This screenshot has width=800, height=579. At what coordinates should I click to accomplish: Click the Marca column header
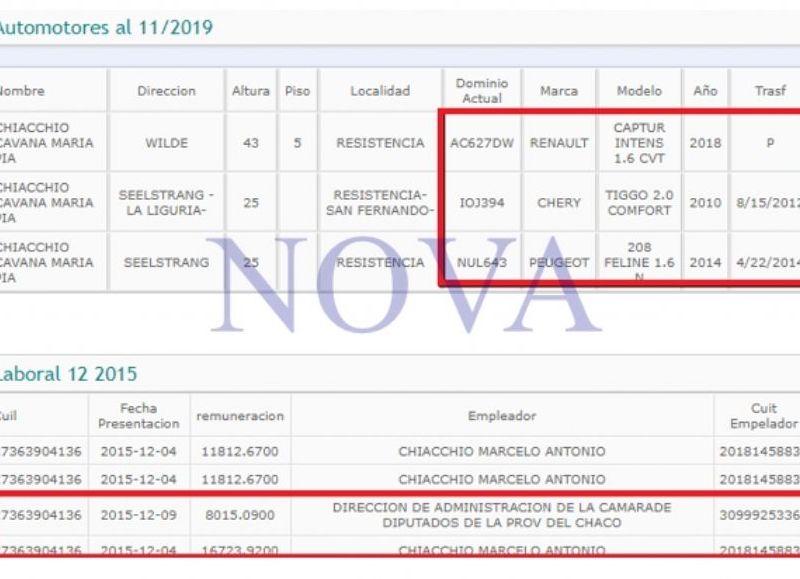558,91
